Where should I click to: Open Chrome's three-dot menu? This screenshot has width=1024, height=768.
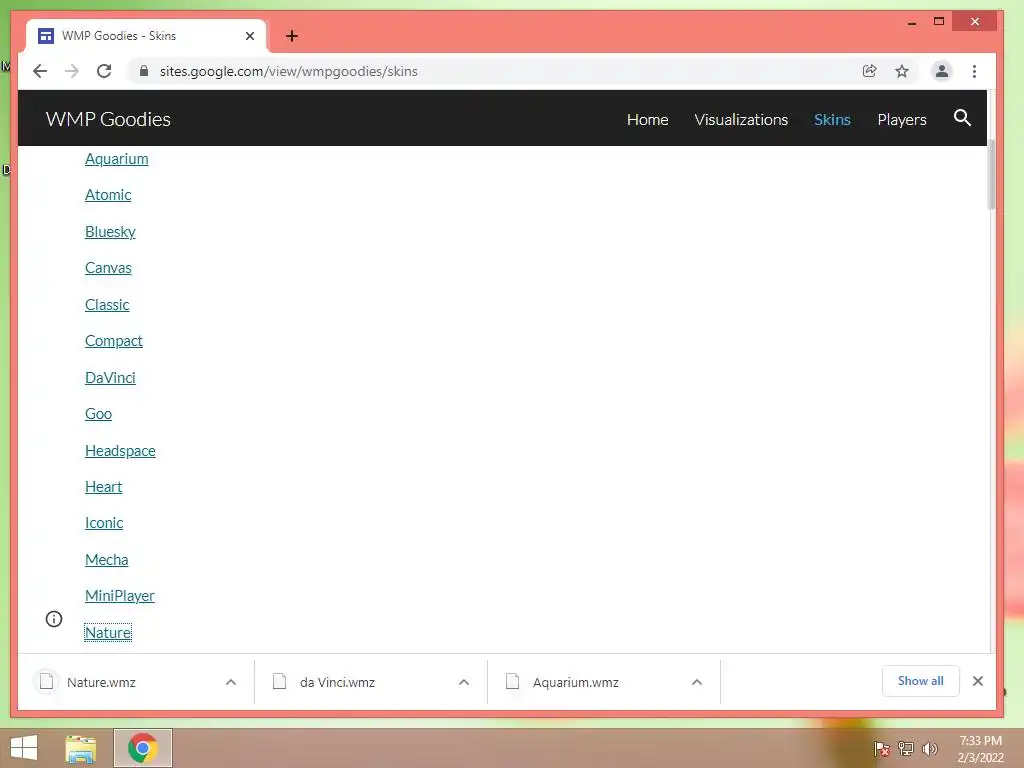974,71
